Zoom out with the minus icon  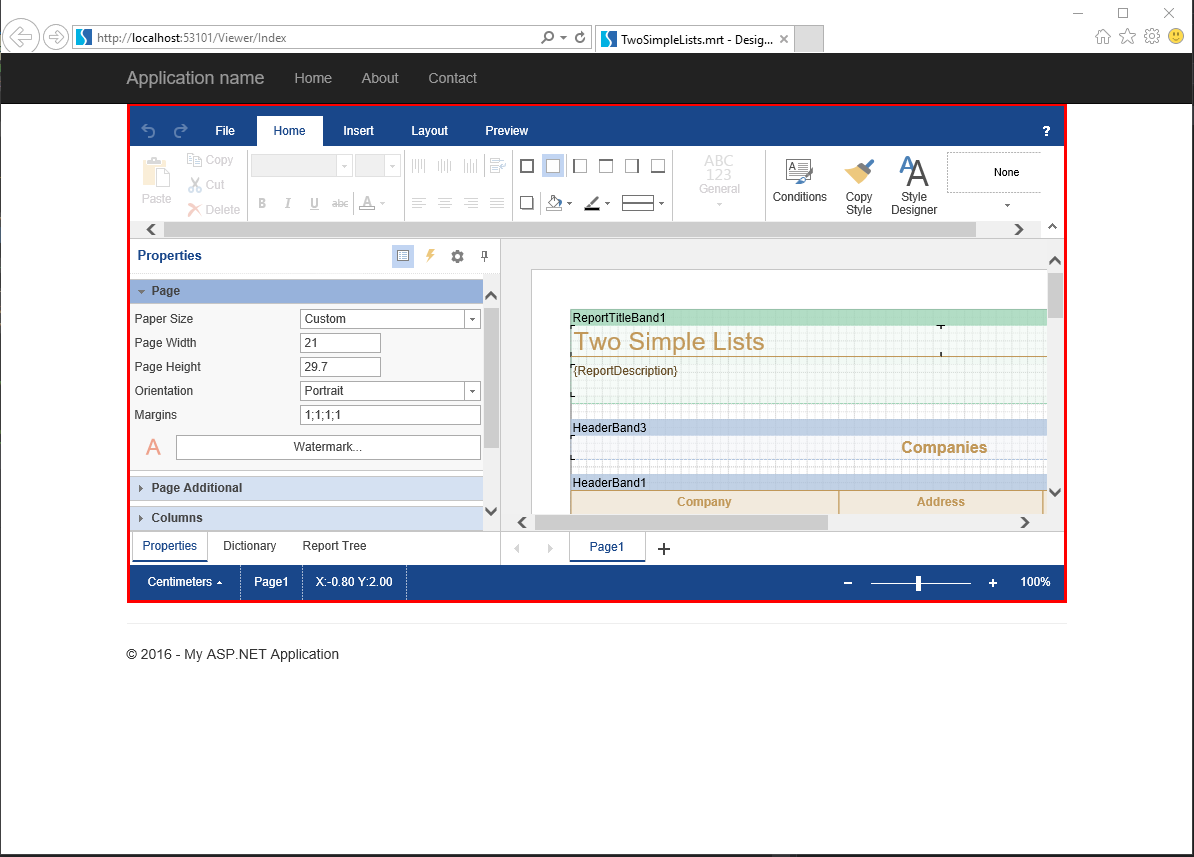point(848,583)
